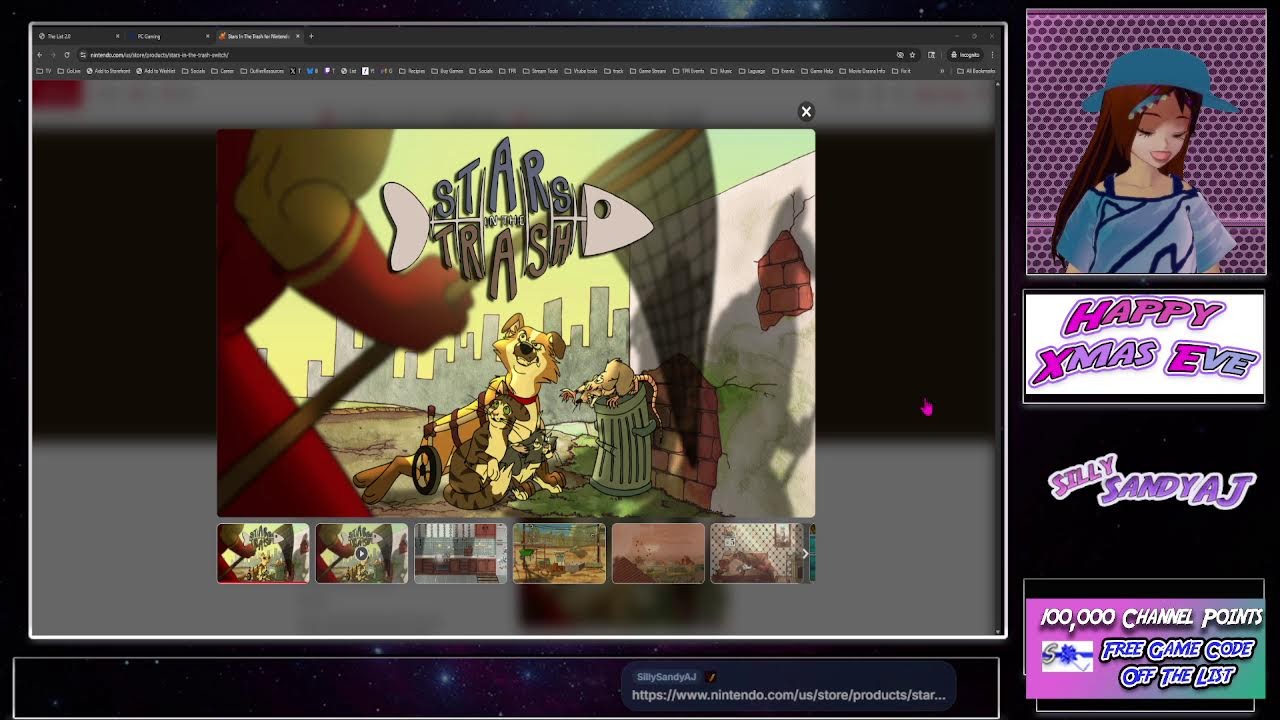Expand the hidden bookmarks overflow chevron

943,71
